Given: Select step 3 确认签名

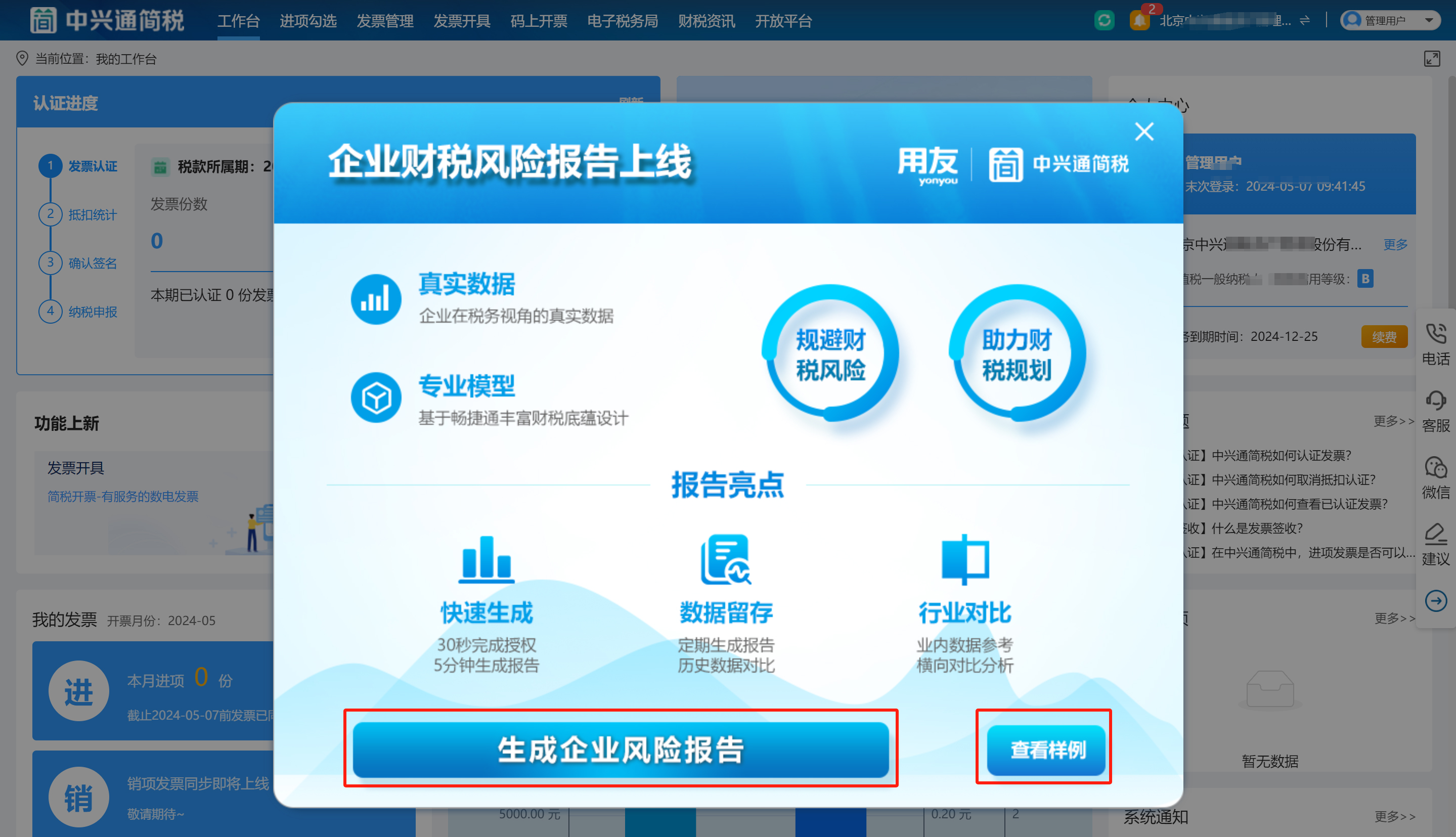Looking at the screenshot, I should [x=79, y=262].
